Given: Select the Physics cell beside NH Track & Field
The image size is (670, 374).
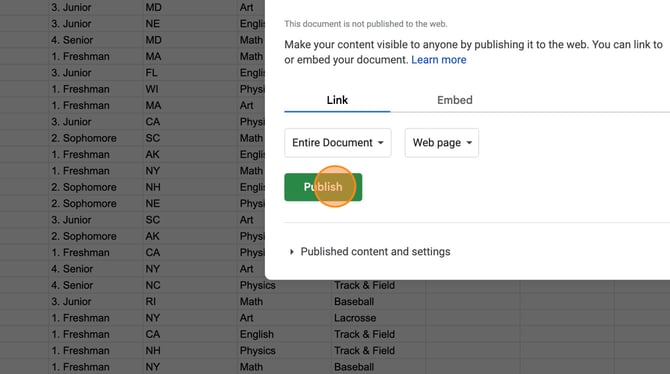Looking at the screenshot, I should pos(284,350).
